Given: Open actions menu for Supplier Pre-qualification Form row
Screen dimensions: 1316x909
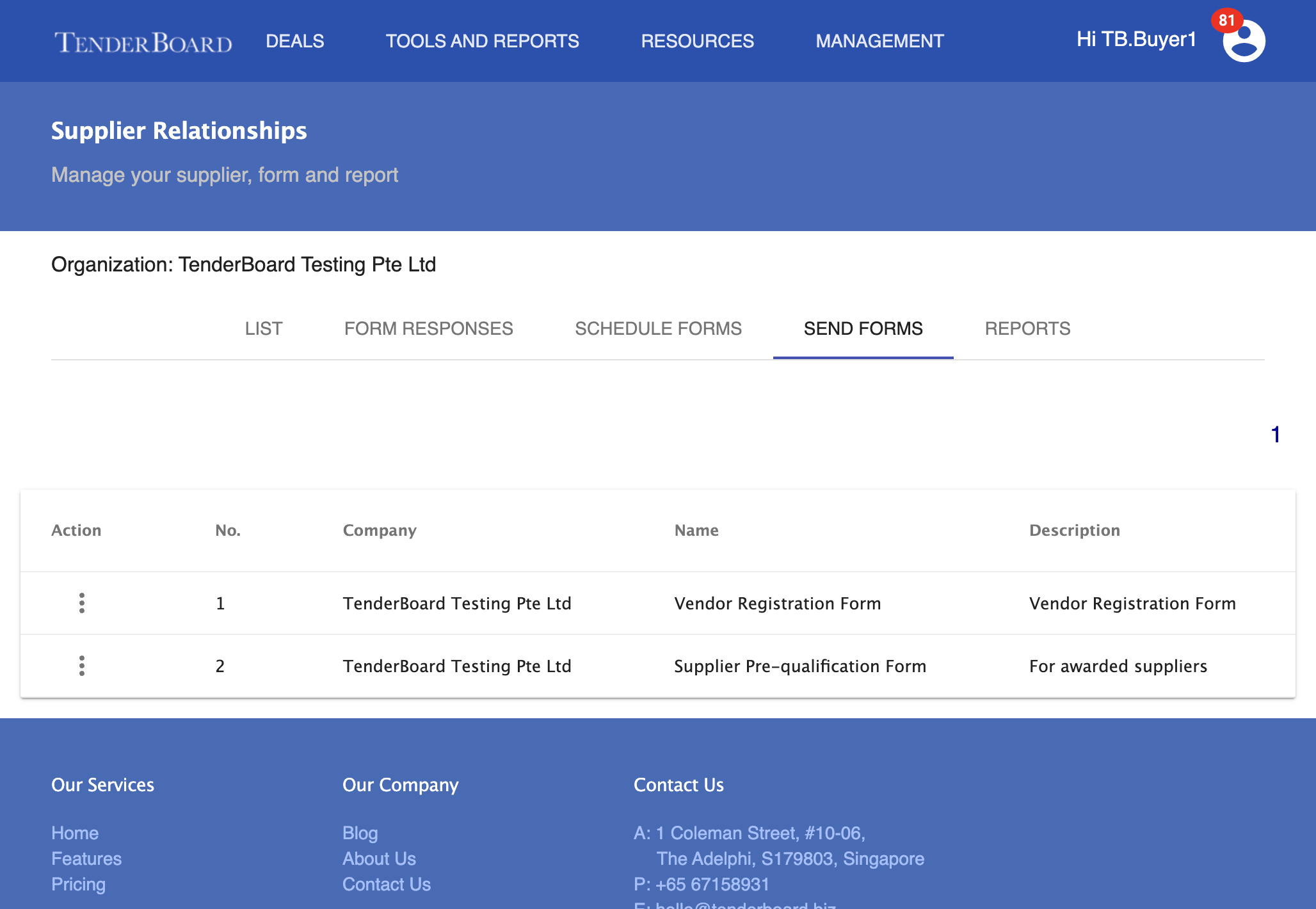Looking at the screenshot, I should [x=82, y=666].
